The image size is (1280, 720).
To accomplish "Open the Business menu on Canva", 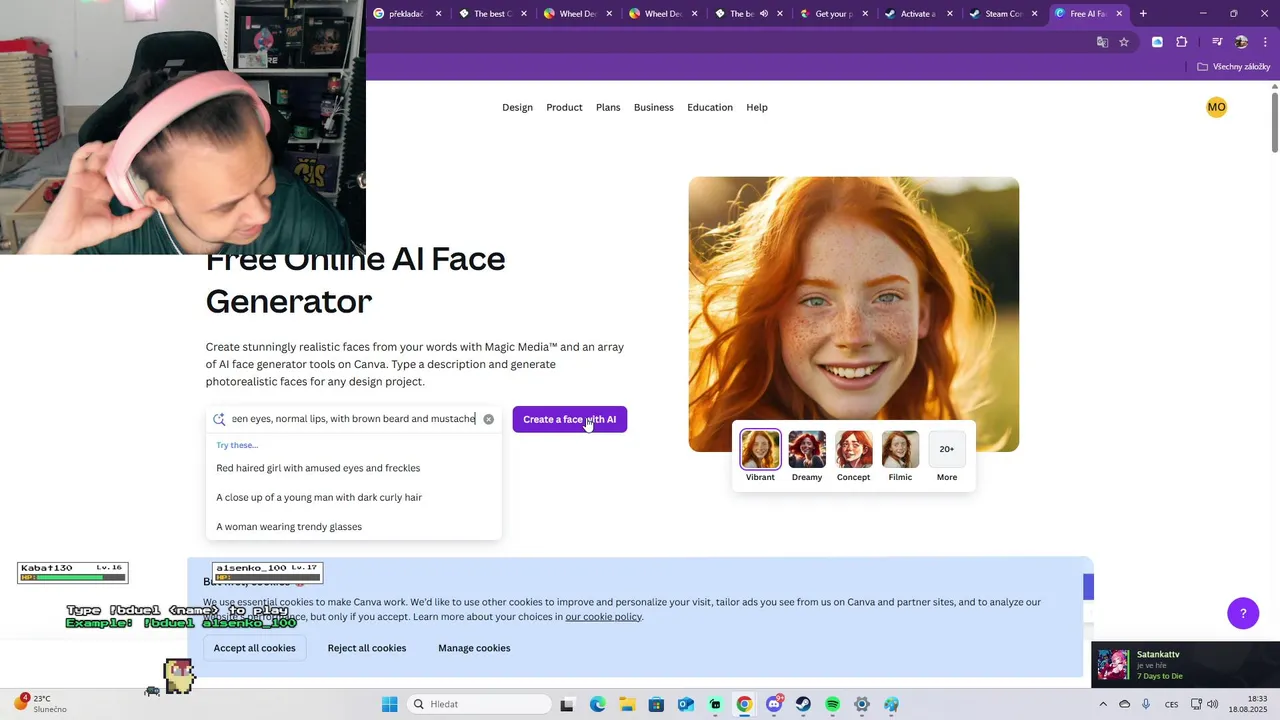I will coord(653,108).
